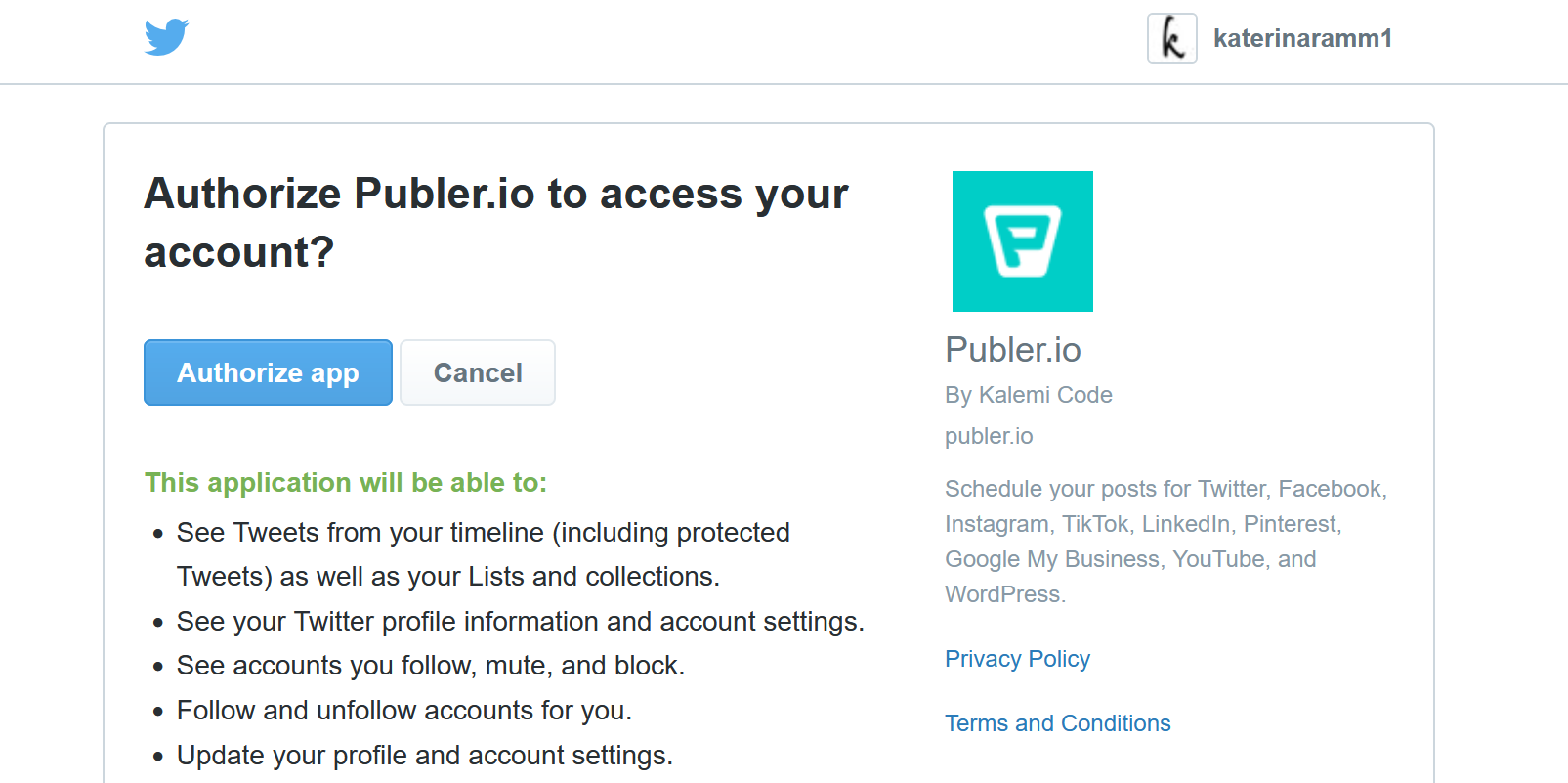Viewport: 1568px width, 783px height.
Task: Click the 'See your Twitter profile information' item
Action: coord(520,622)
